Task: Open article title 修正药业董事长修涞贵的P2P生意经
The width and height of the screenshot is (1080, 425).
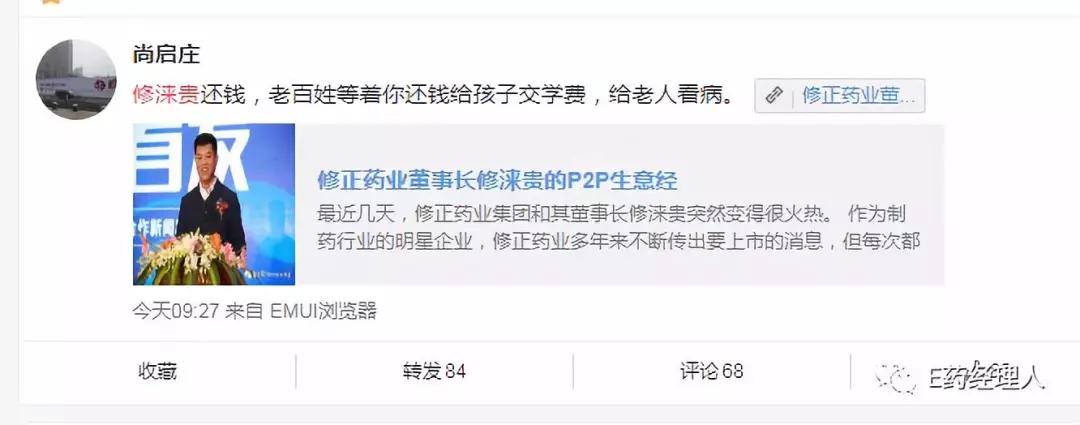Action: coord(497,180)
